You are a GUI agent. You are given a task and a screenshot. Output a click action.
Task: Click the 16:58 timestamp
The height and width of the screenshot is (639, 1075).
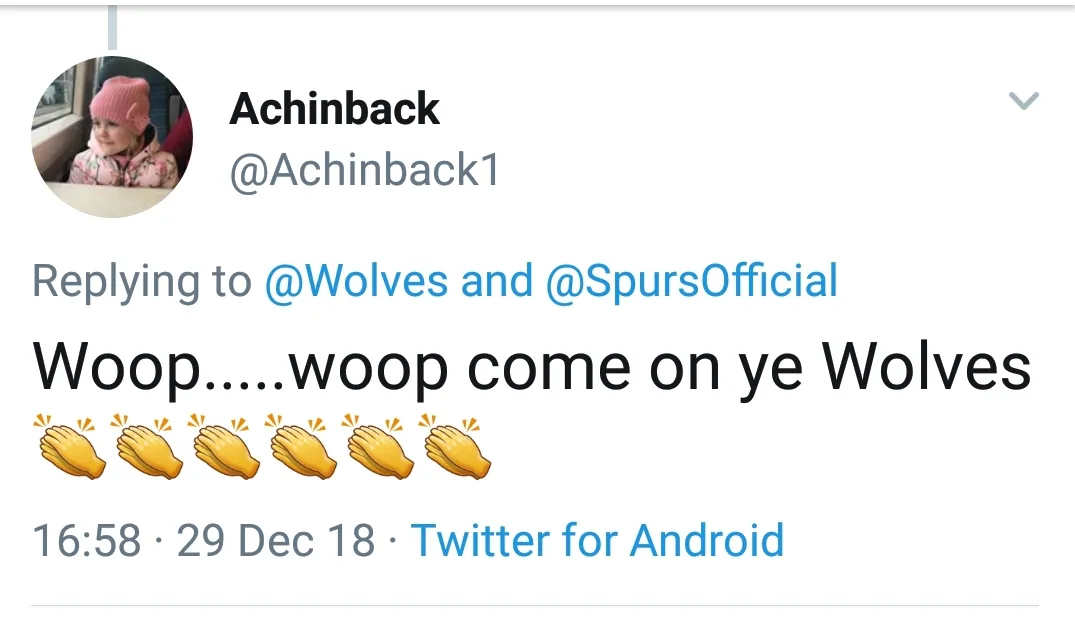click(87, 540)
